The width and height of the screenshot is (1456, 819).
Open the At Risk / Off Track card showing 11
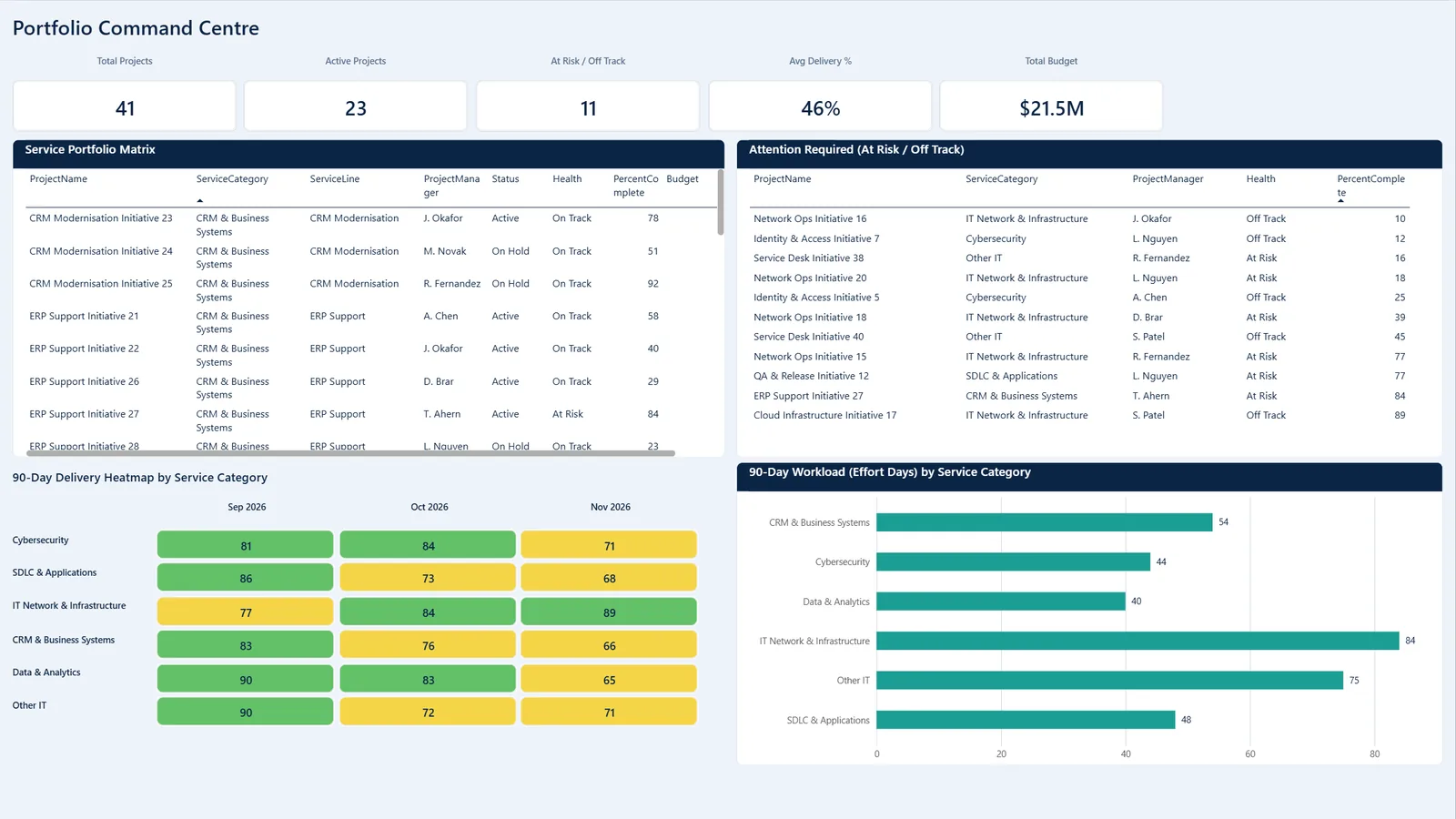(x=588, y=106)
